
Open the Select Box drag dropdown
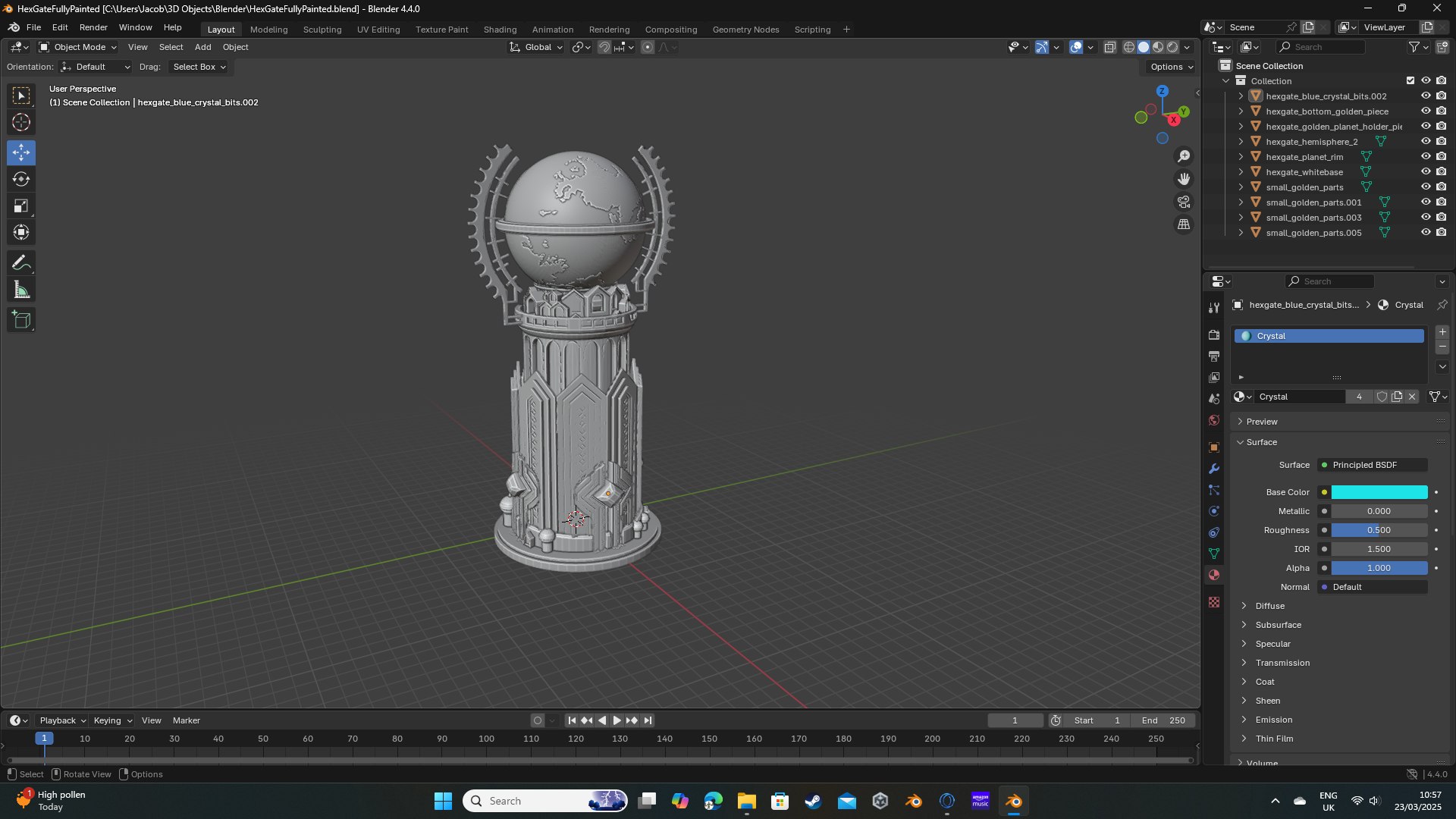(199, 67)
